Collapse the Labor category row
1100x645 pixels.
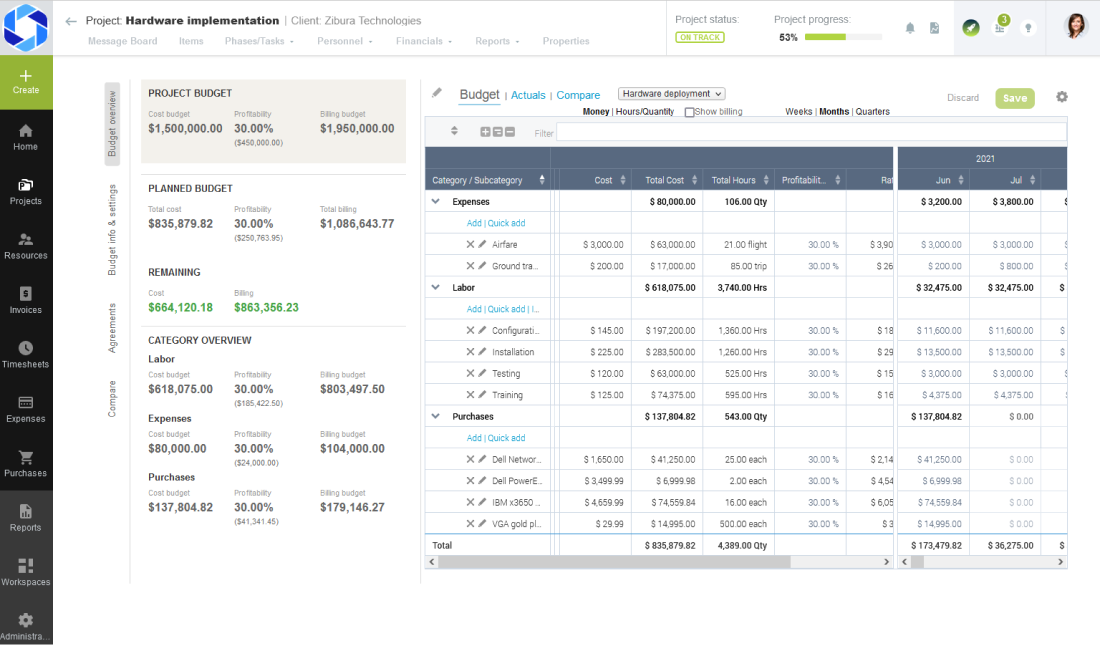tap(433, 287)
